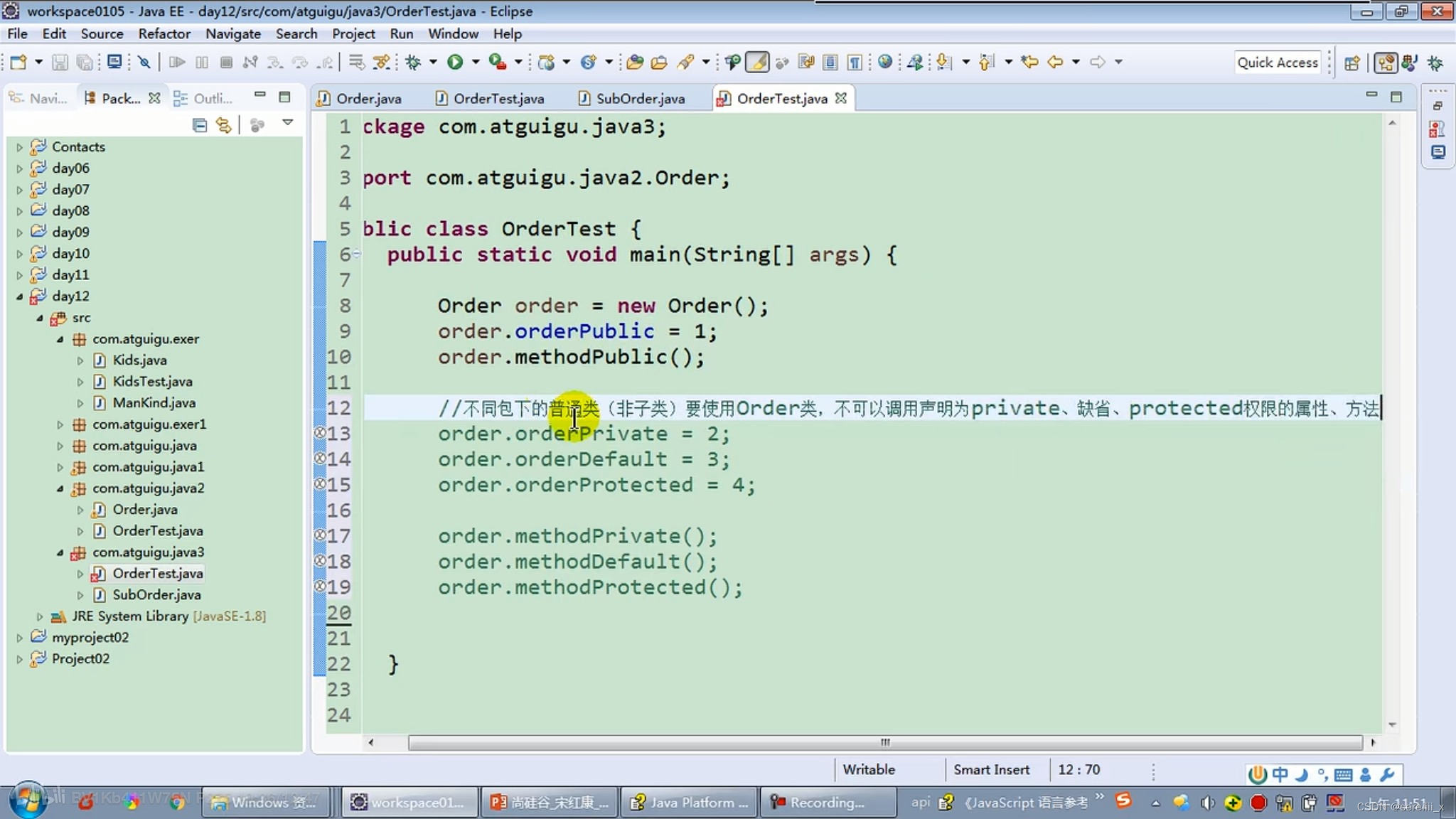The image size is (1456, 819).
Task: Click the Run button in toolbar
Action: click(x=455, y=62)
